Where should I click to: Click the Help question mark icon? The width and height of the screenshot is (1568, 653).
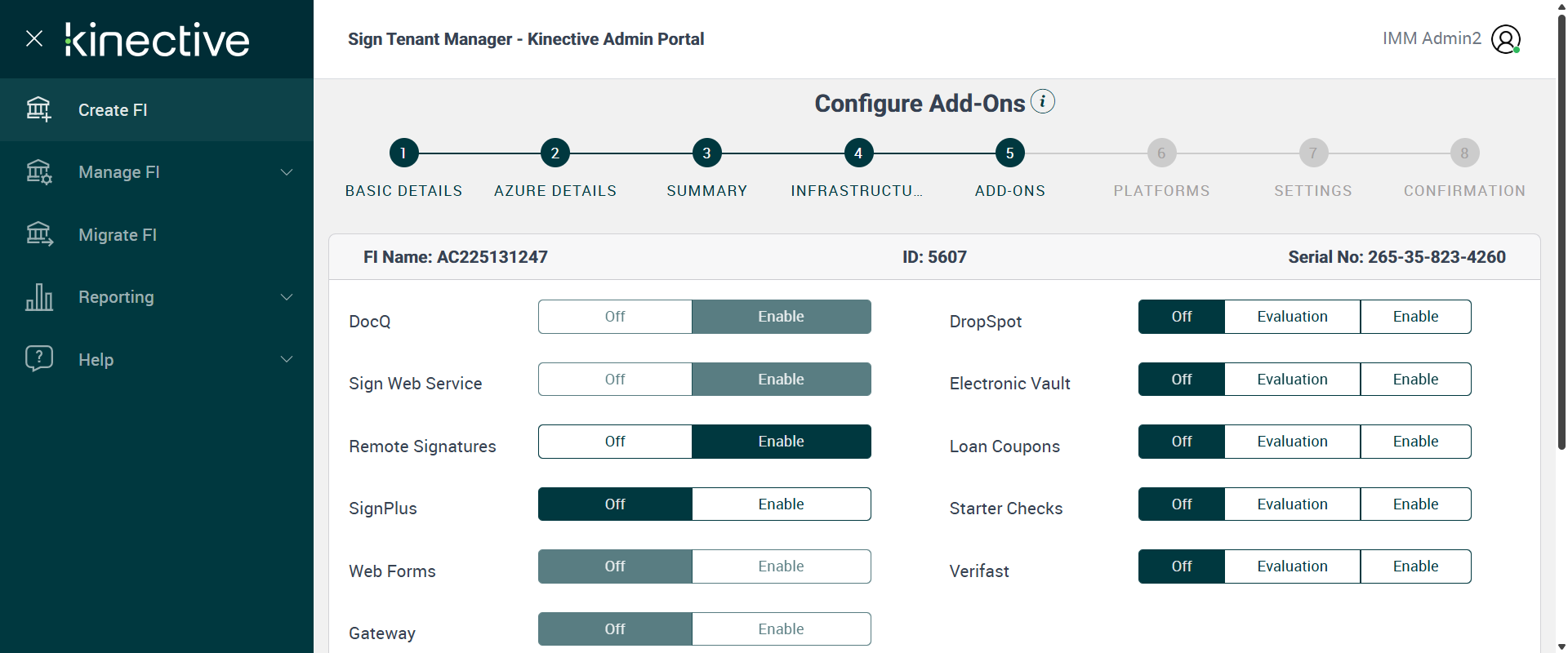coord(38,359)
